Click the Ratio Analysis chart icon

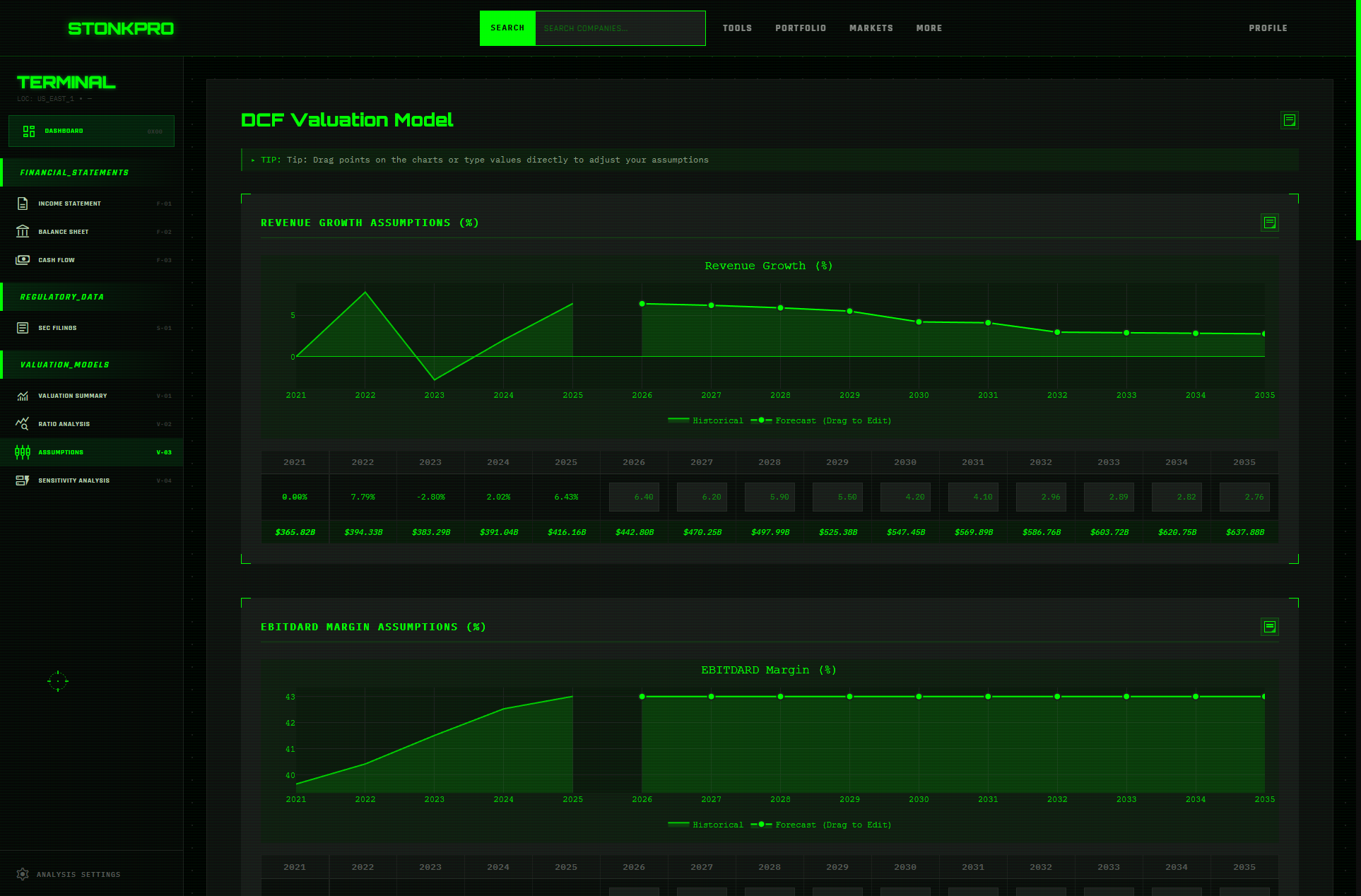point(23,424)
